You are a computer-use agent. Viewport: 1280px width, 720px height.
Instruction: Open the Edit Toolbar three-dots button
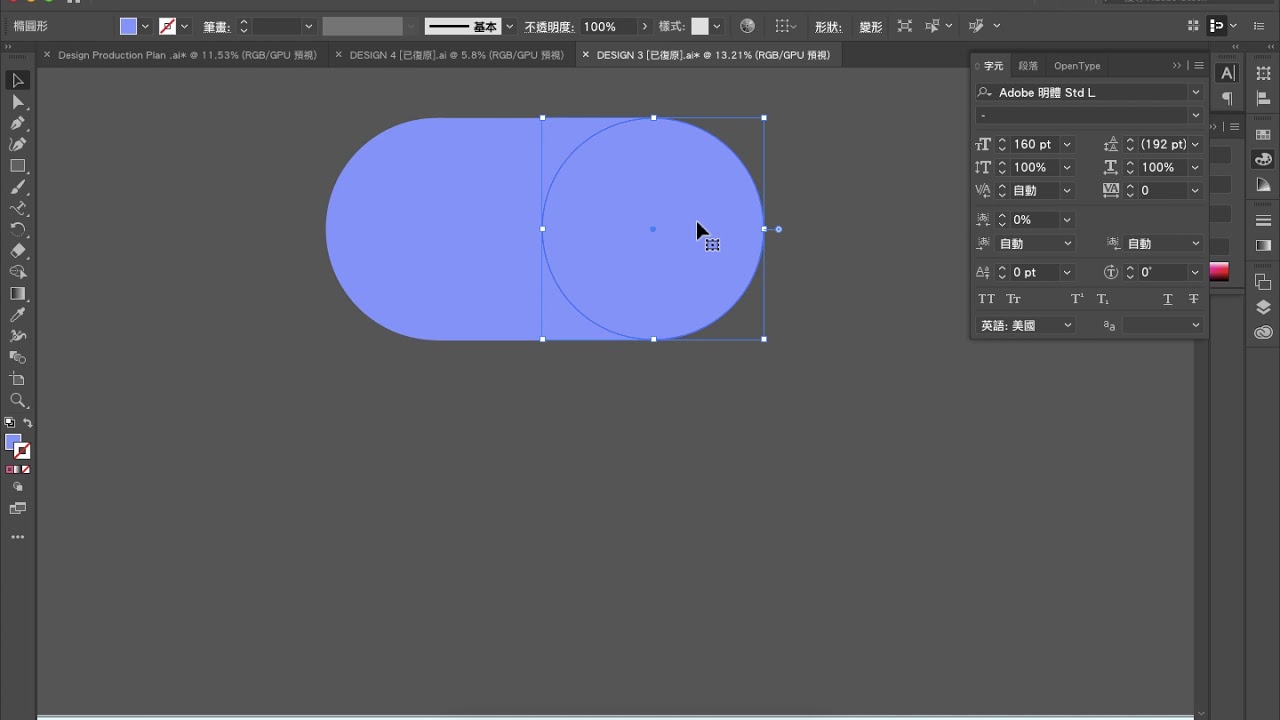click(18, 537)
